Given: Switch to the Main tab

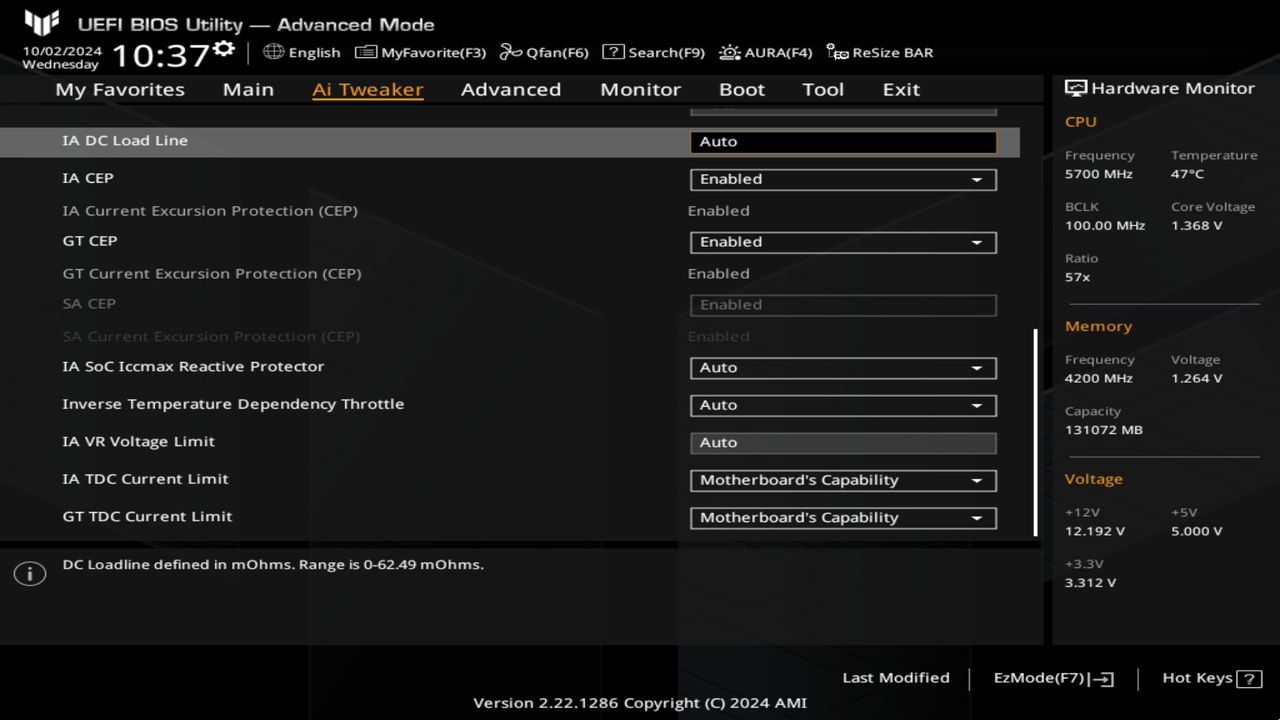Looking at the screenshot, I should tap(248, 90).
